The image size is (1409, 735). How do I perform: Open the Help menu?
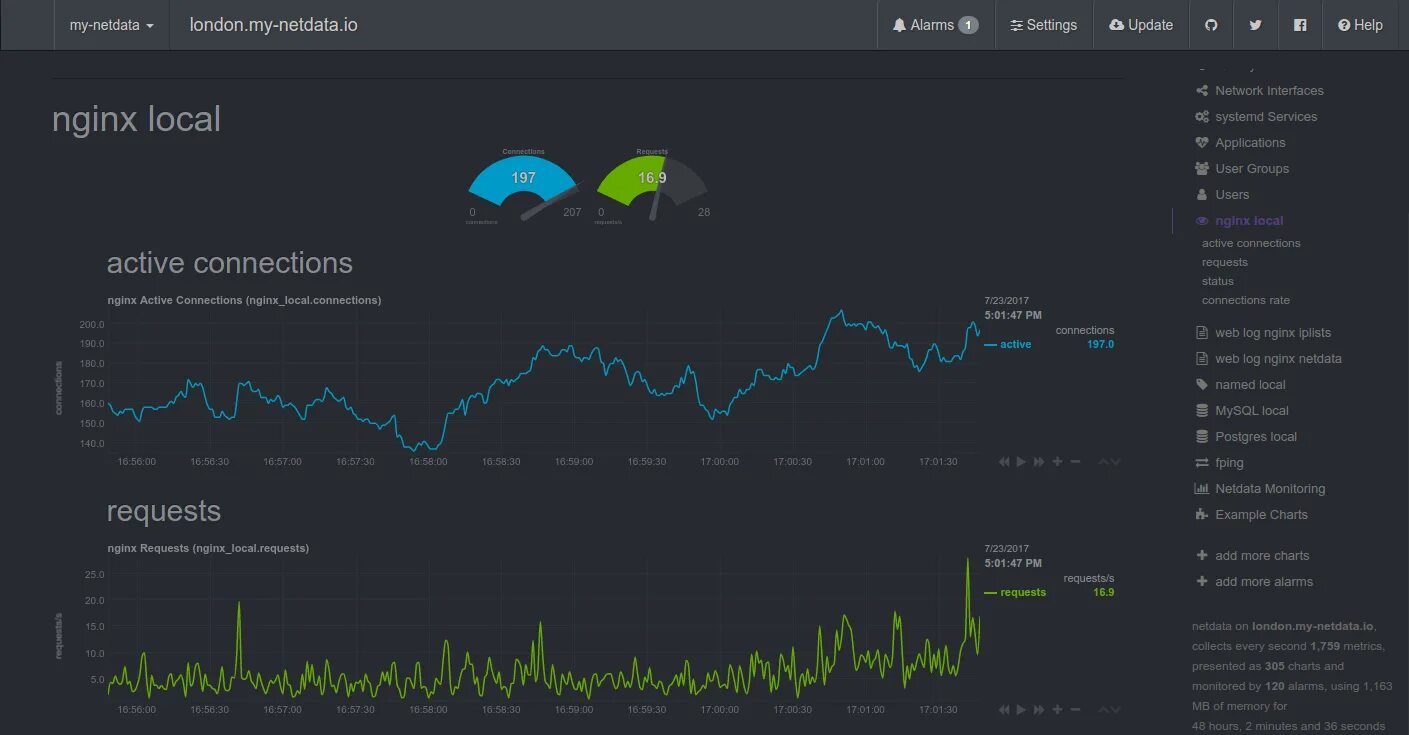[x=1360, y=25]
